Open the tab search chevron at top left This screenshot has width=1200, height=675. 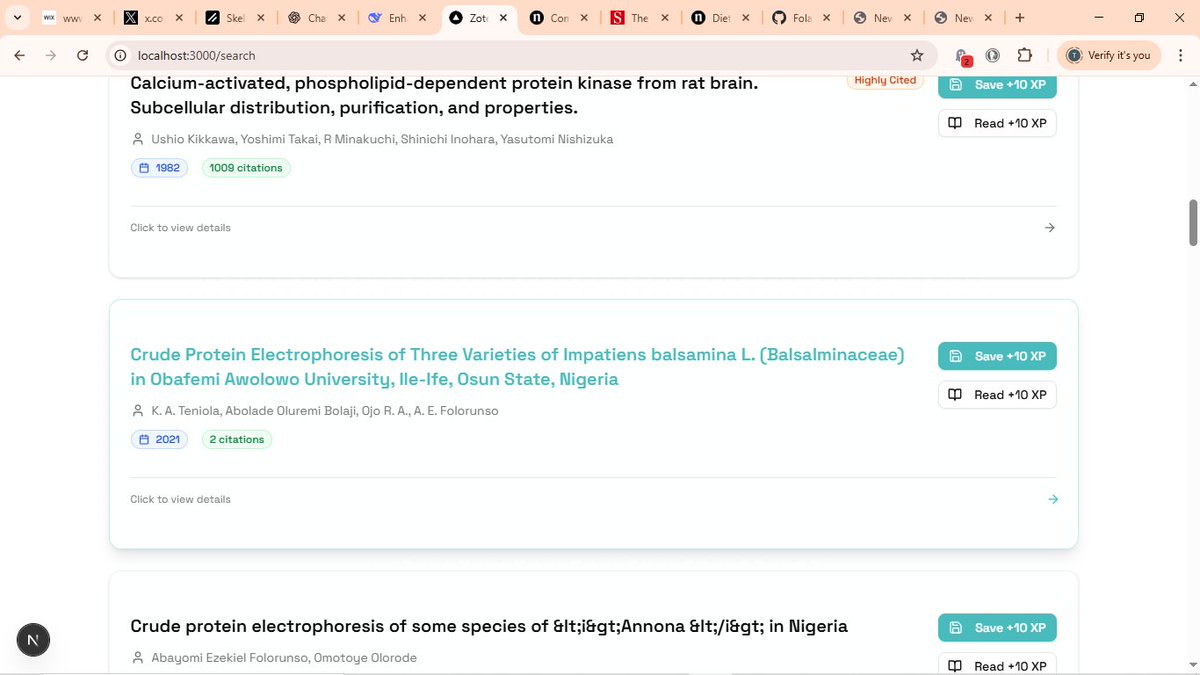pyautogui.click(x=17, y=17)
